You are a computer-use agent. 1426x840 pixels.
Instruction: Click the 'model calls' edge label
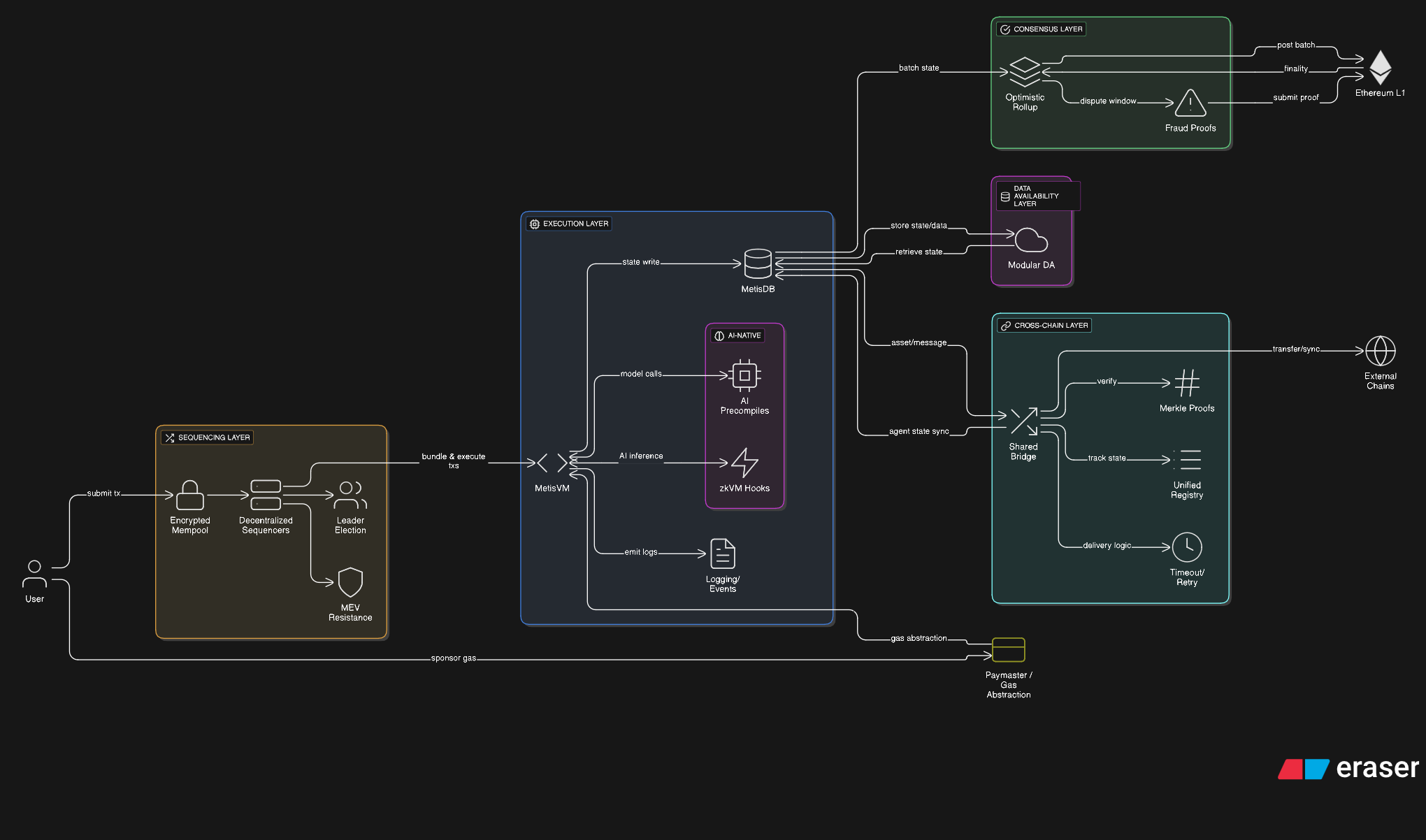coord(641,374)
